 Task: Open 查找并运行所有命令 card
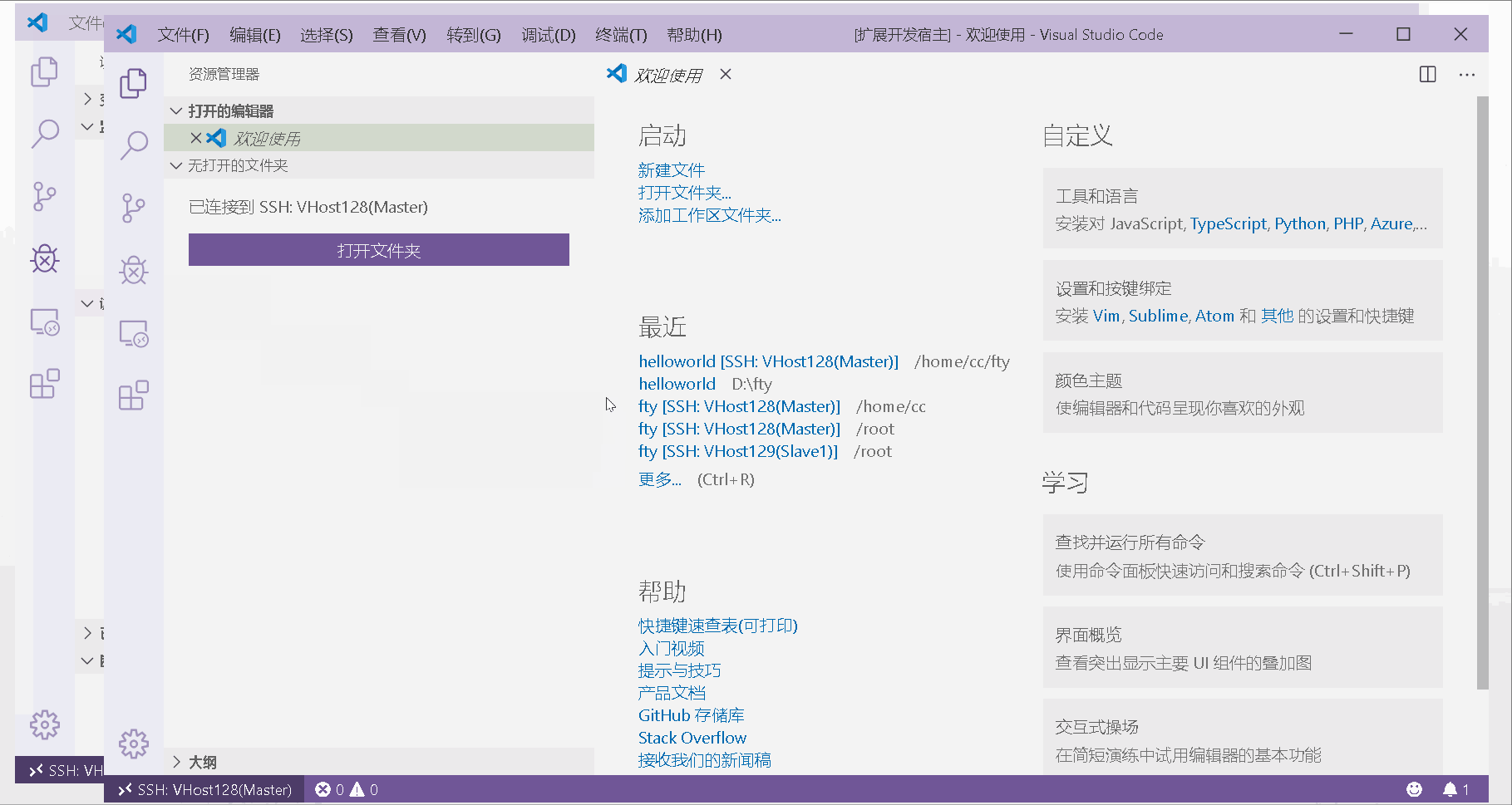[1243, 556]
